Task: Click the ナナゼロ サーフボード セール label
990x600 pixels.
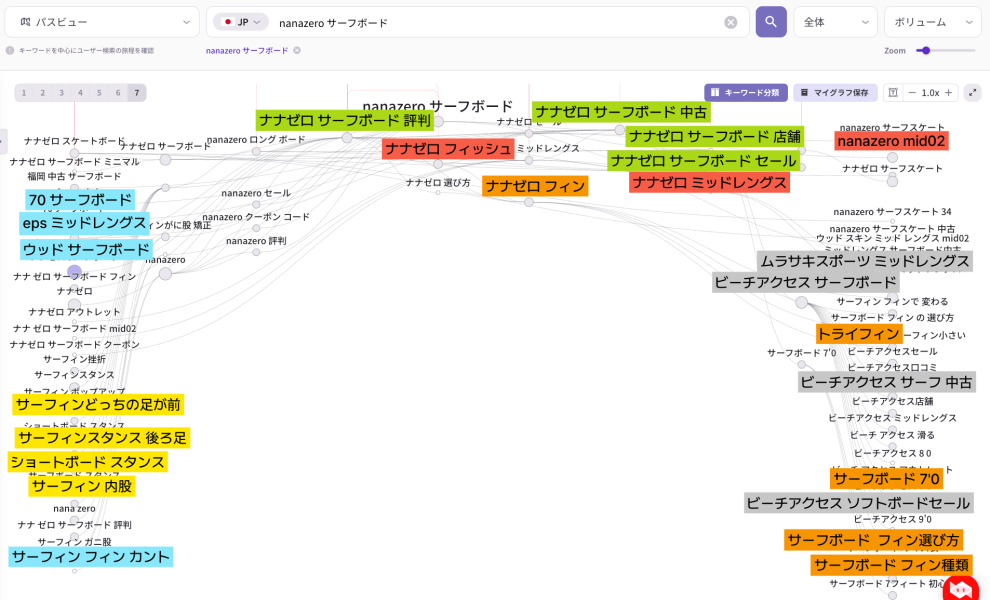Action: (x=703, y=160)
